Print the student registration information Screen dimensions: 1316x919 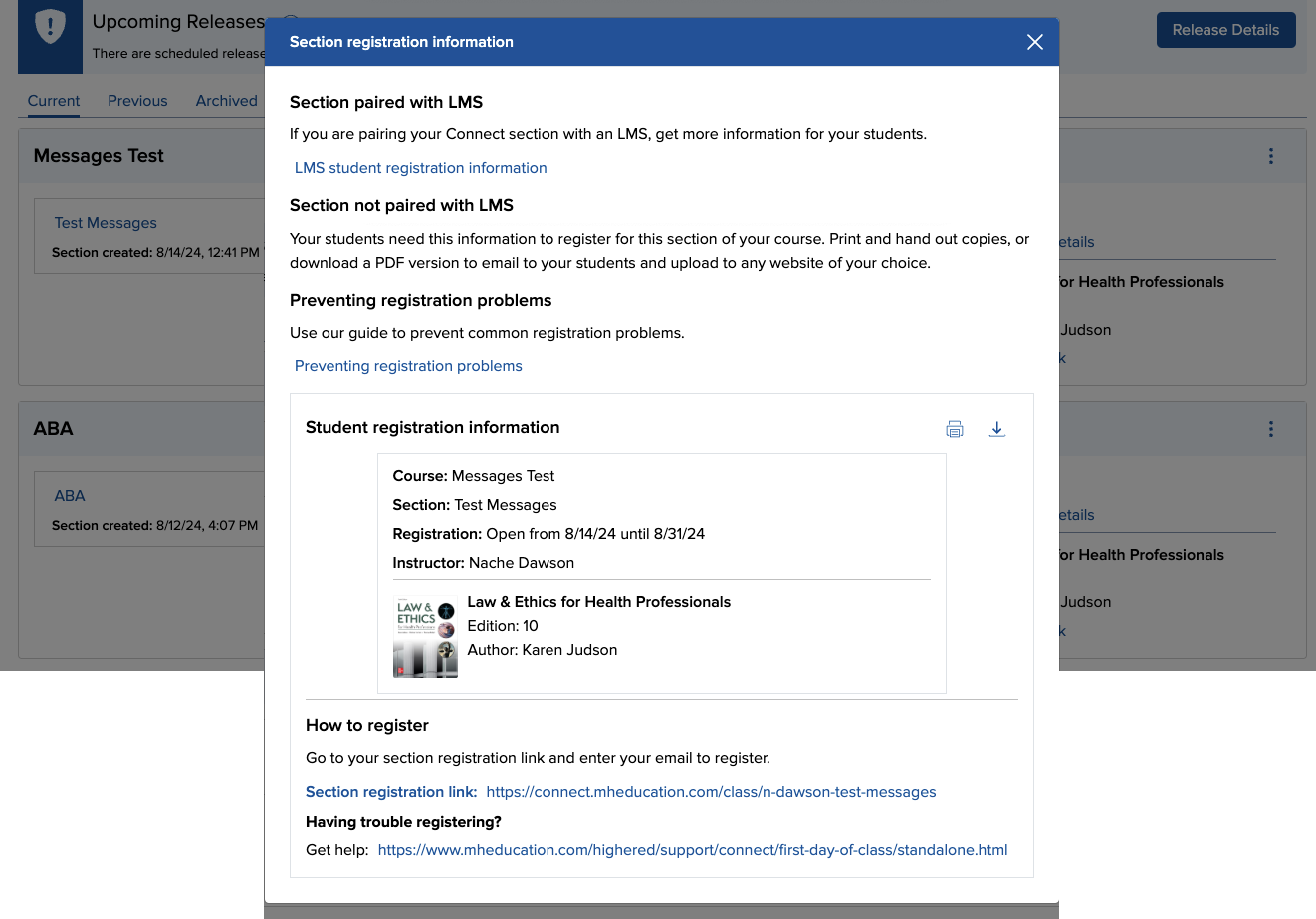954,429
